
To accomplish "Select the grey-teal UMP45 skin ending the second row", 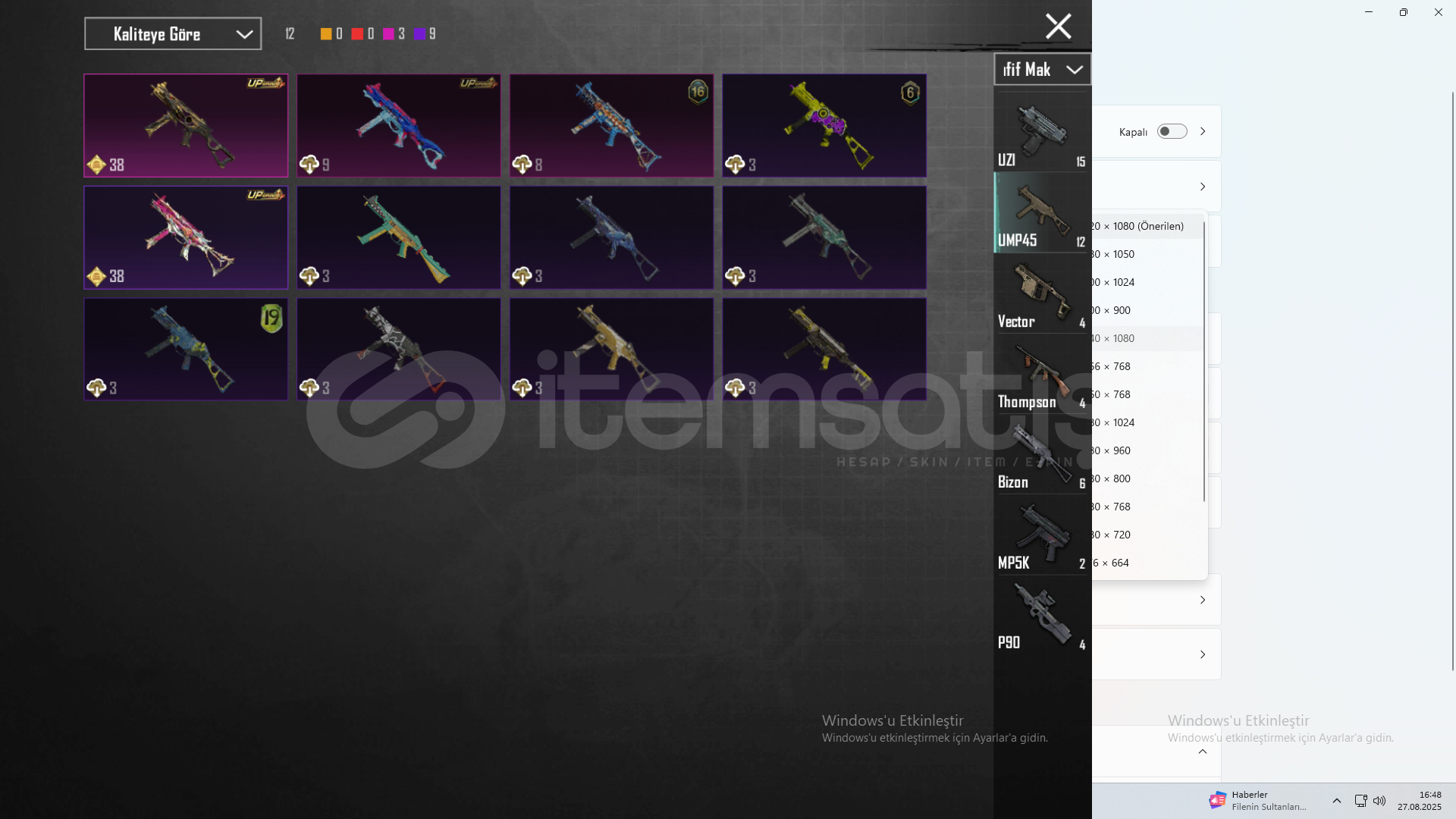I will 824,237.
